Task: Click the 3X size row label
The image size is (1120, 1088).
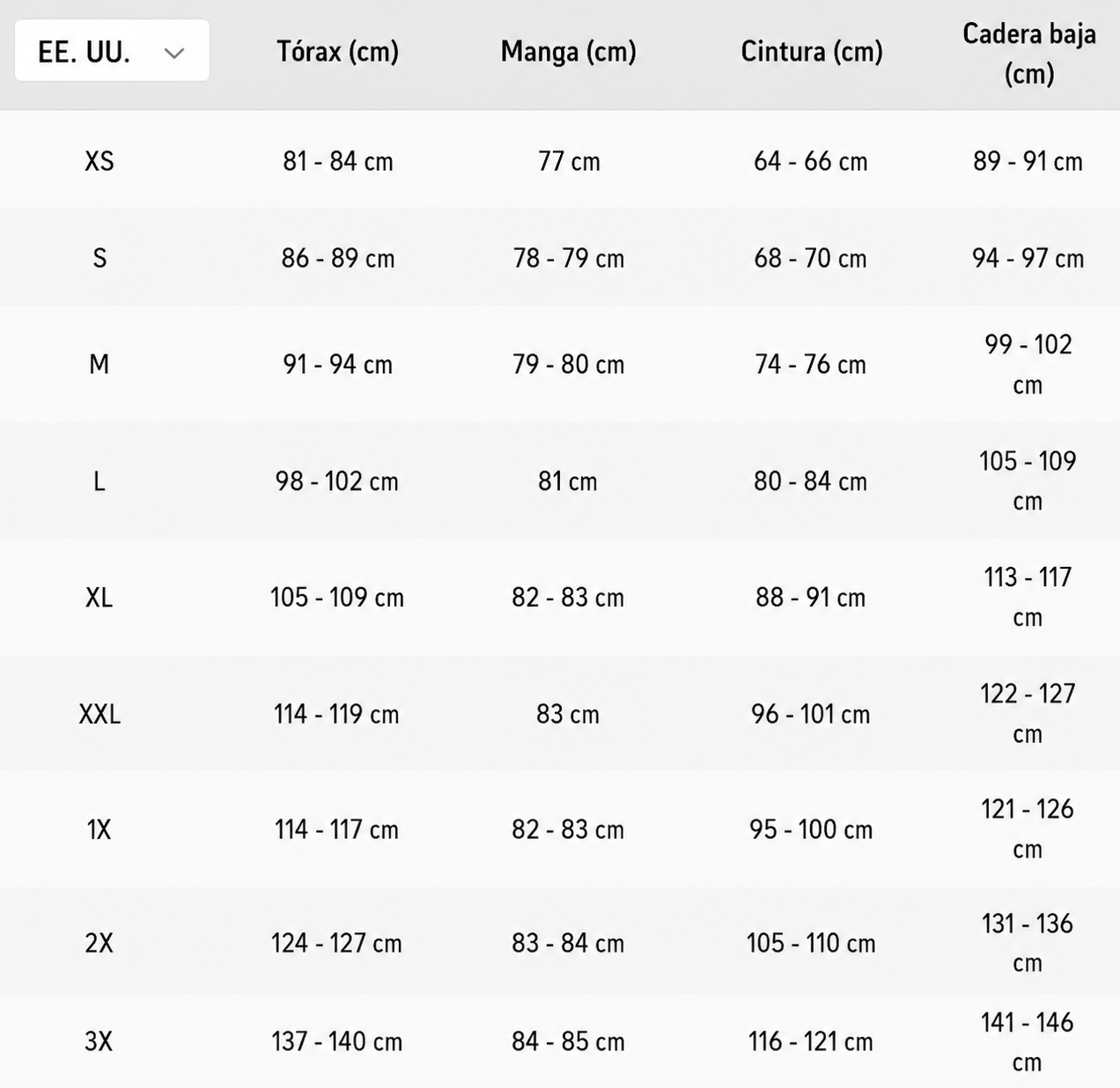Action: point(99,1041)
